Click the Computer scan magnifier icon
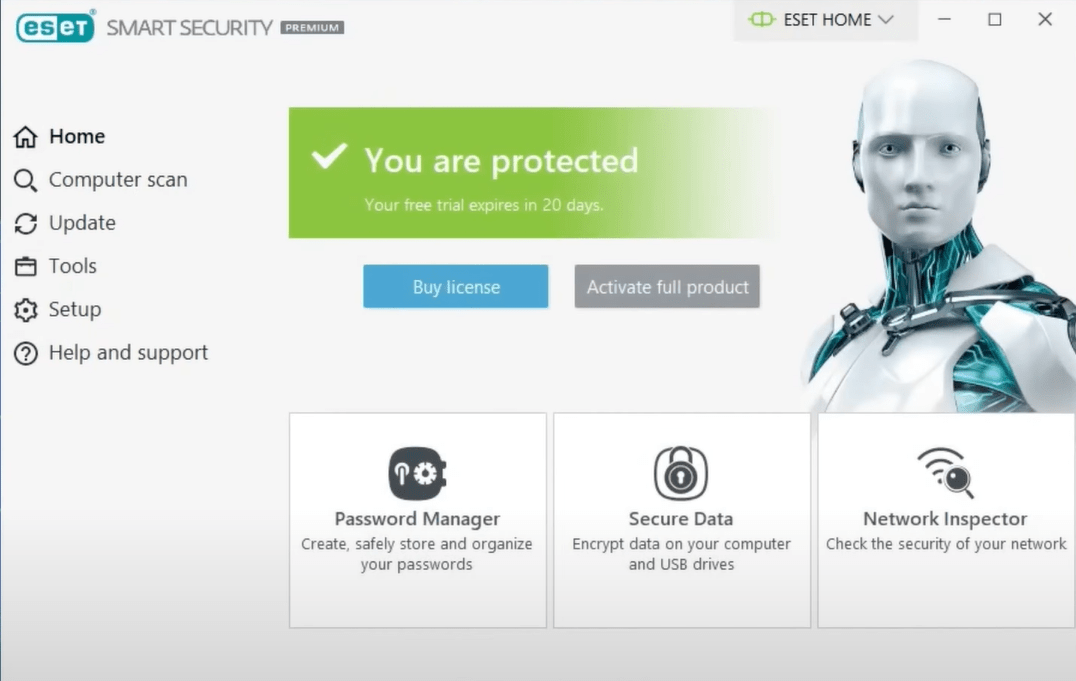The height and width of the screenshot is (681, 1076). (25, 180)
